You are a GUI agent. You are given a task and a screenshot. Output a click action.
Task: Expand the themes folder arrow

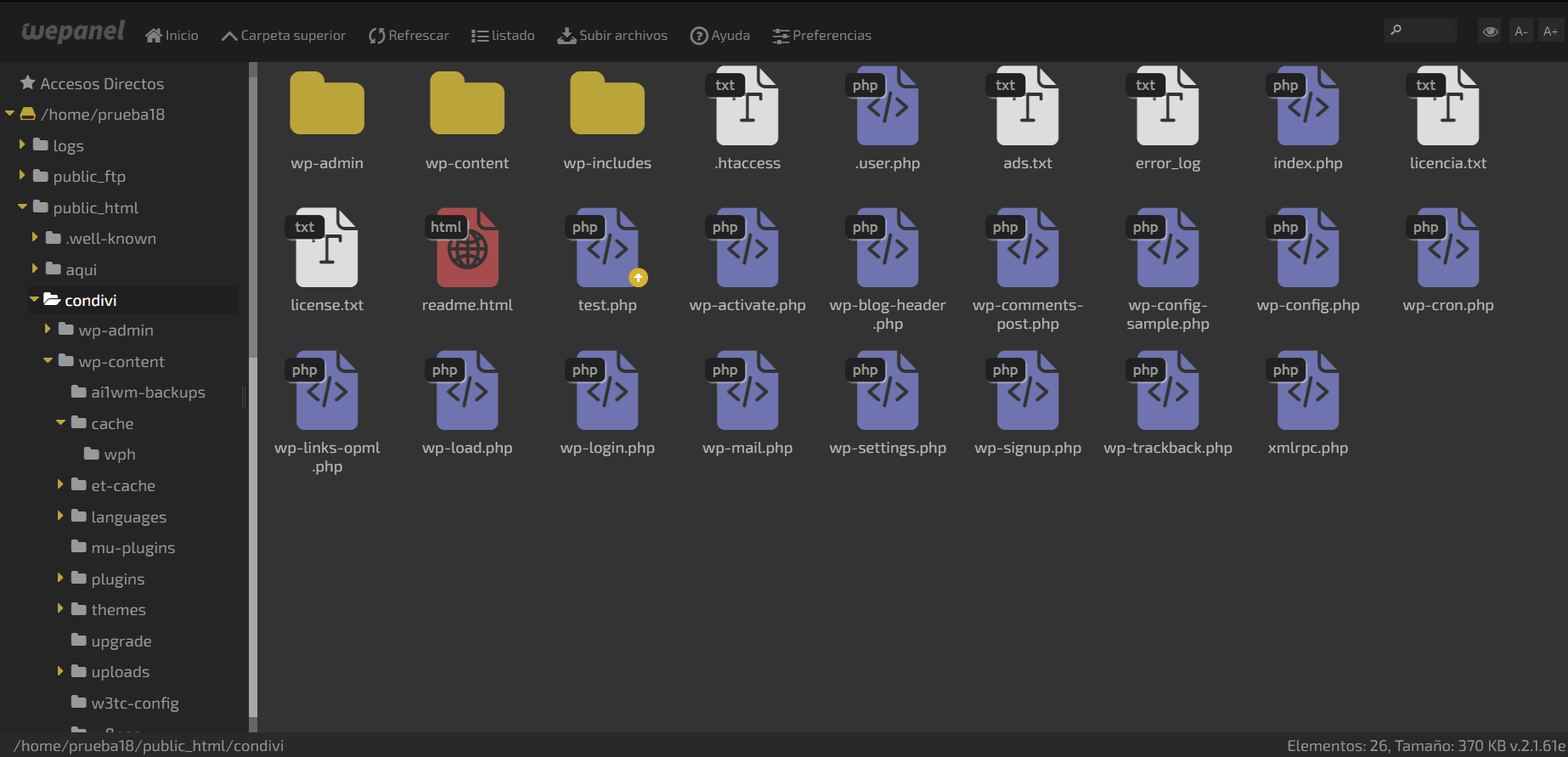point(60,609)
